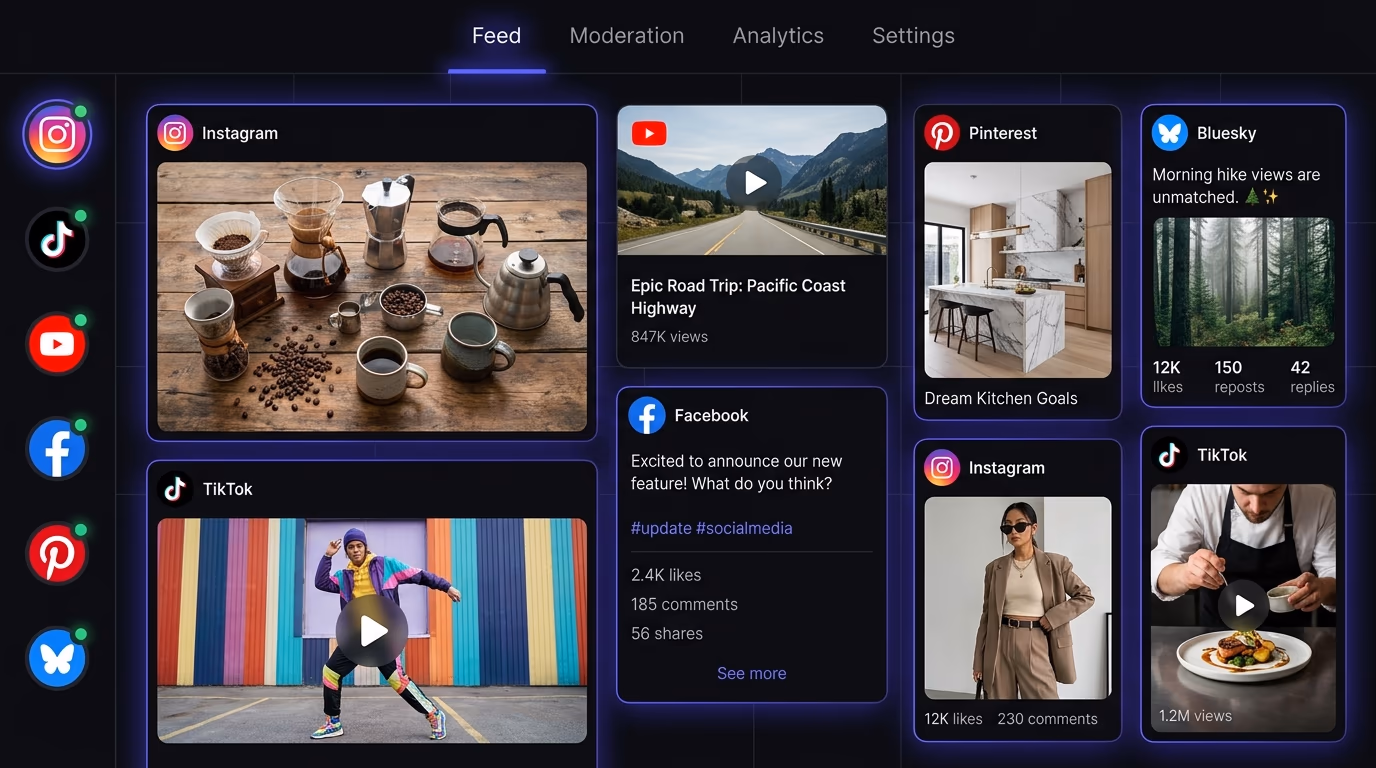Select TikTok icon in left sidebar
Viewport: 1376px width, 768px height.
57,239
